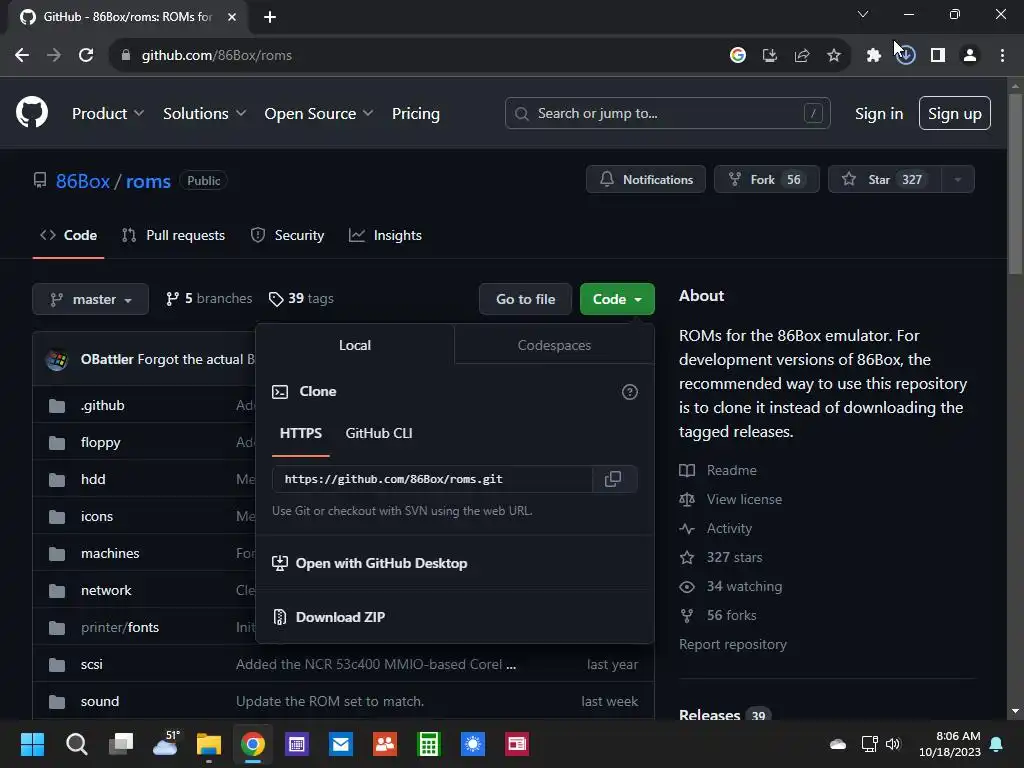
Task: Click the Sign up button
Action: coord(954,114)
